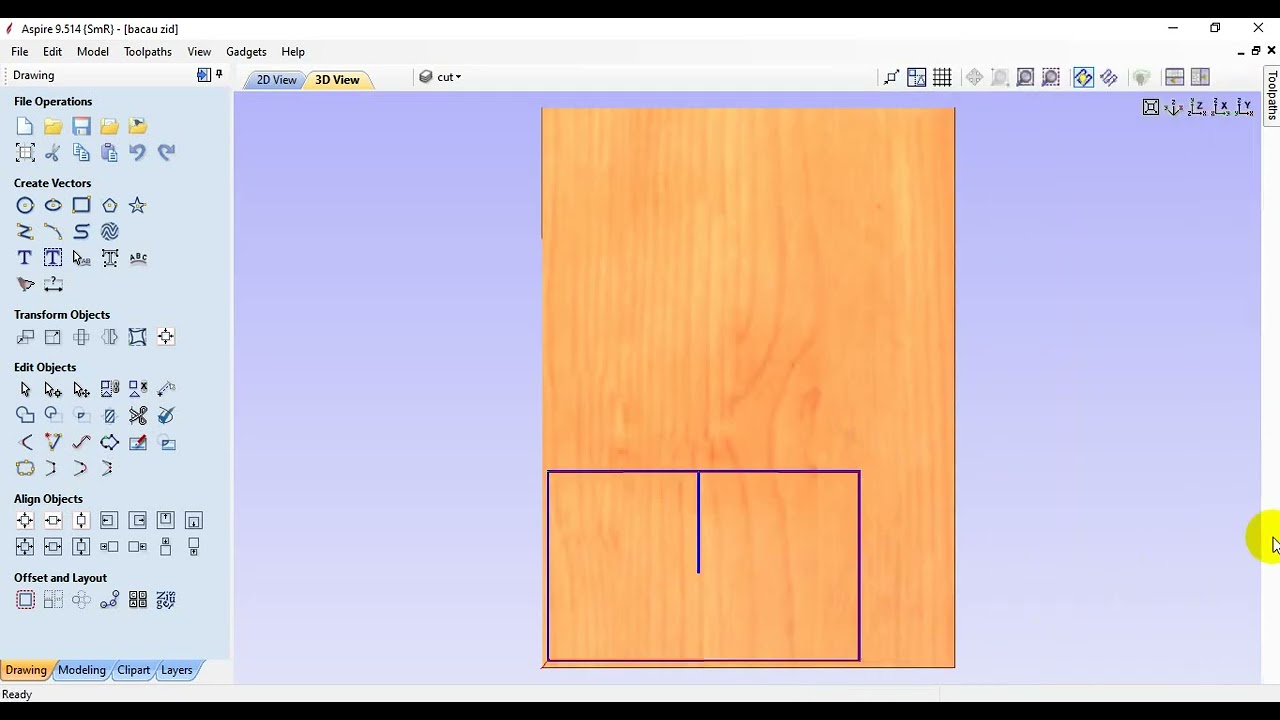The height and width of the screenshot is (720, 1280).
Task: Switch to the Layers tab
Action: pyautogui.click(x=177, y=670)
